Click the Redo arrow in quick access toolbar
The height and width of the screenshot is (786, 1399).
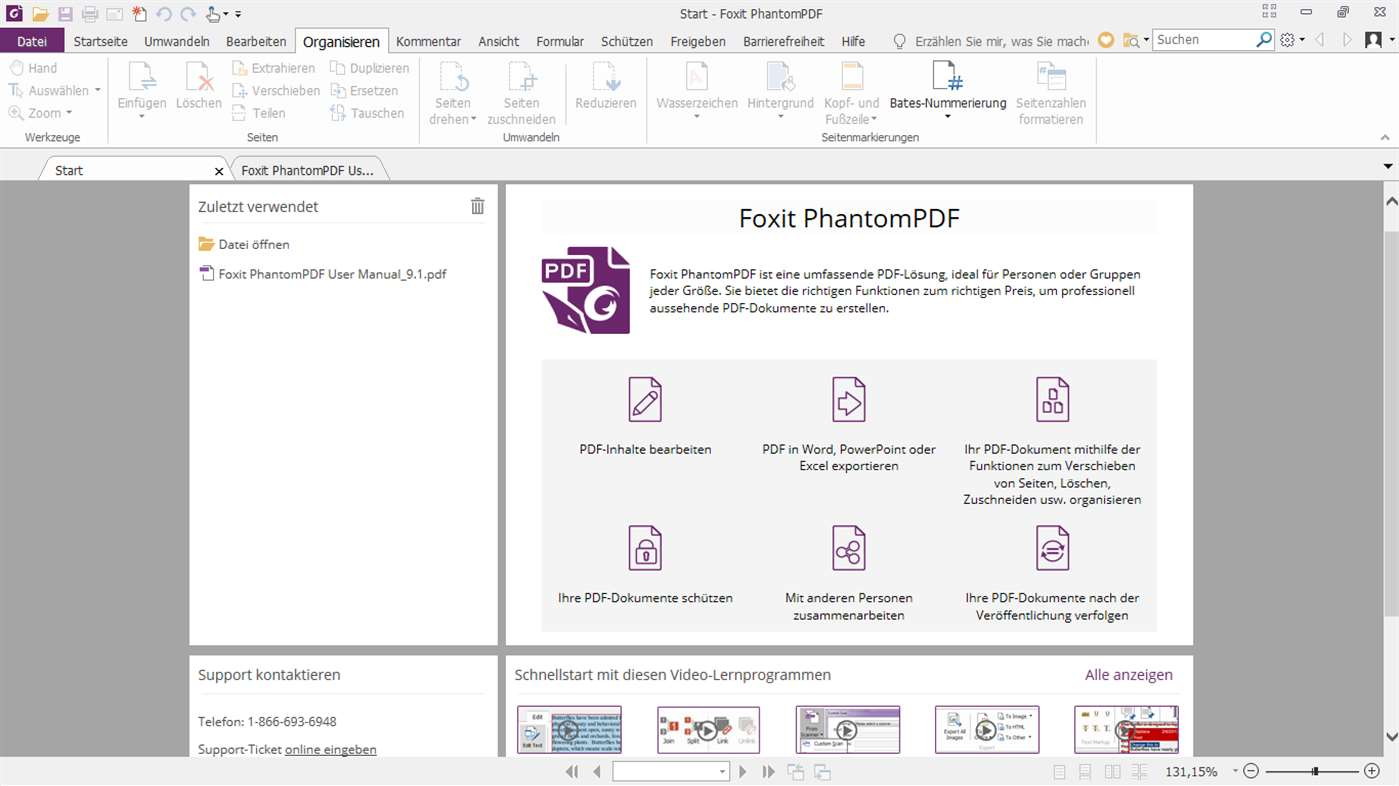[188, 14]
